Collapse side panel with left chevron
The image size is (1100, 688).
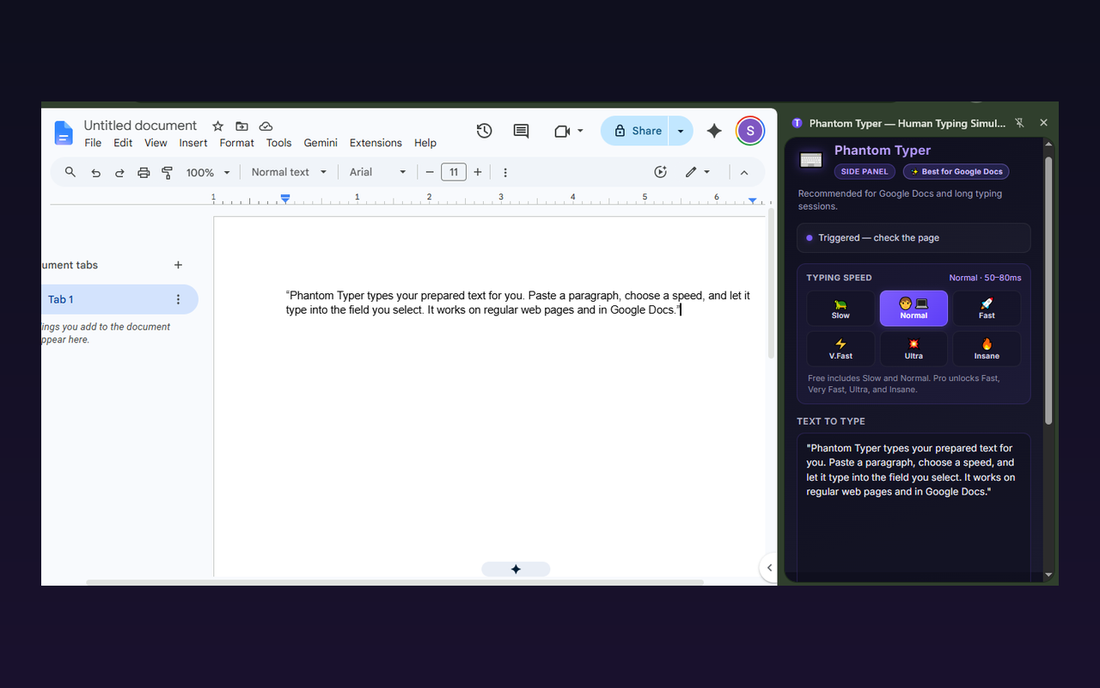tap(769, 568)
